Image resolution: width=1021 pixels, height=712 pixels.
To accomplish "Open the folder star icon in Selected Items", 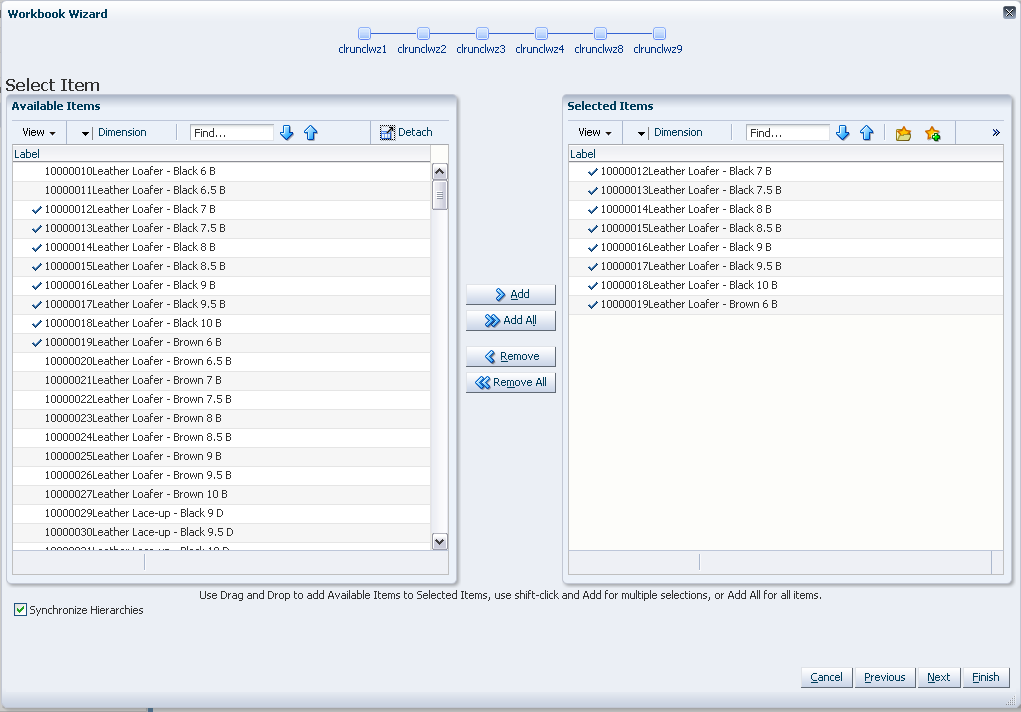I will point(903,134).
